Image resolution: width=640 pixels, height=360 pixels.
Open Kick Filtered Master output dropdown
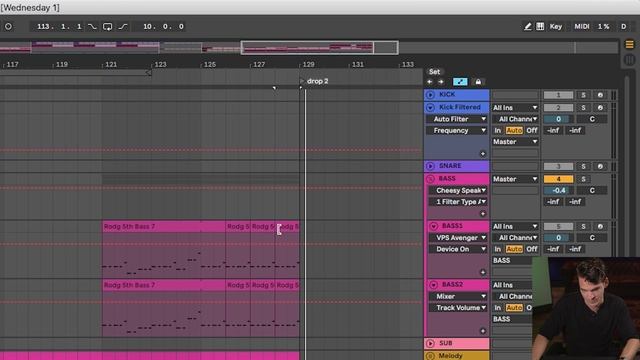tap(515, 142)
